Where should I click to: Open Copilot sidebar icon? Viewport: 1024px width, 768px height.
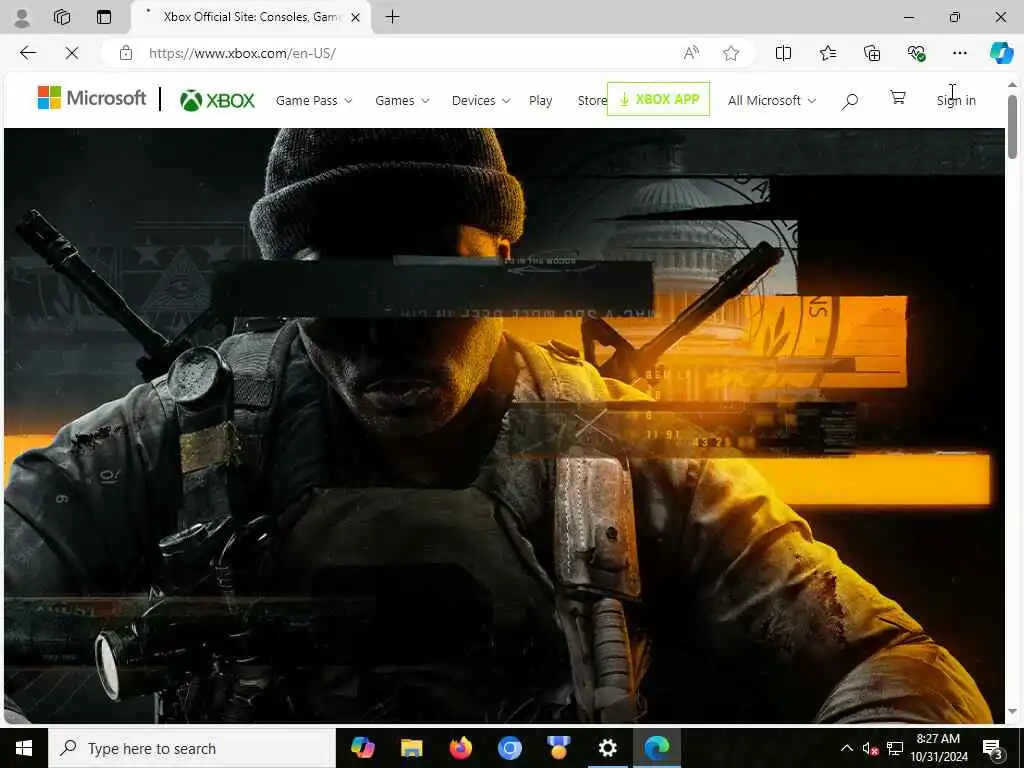pos(1001,53)
